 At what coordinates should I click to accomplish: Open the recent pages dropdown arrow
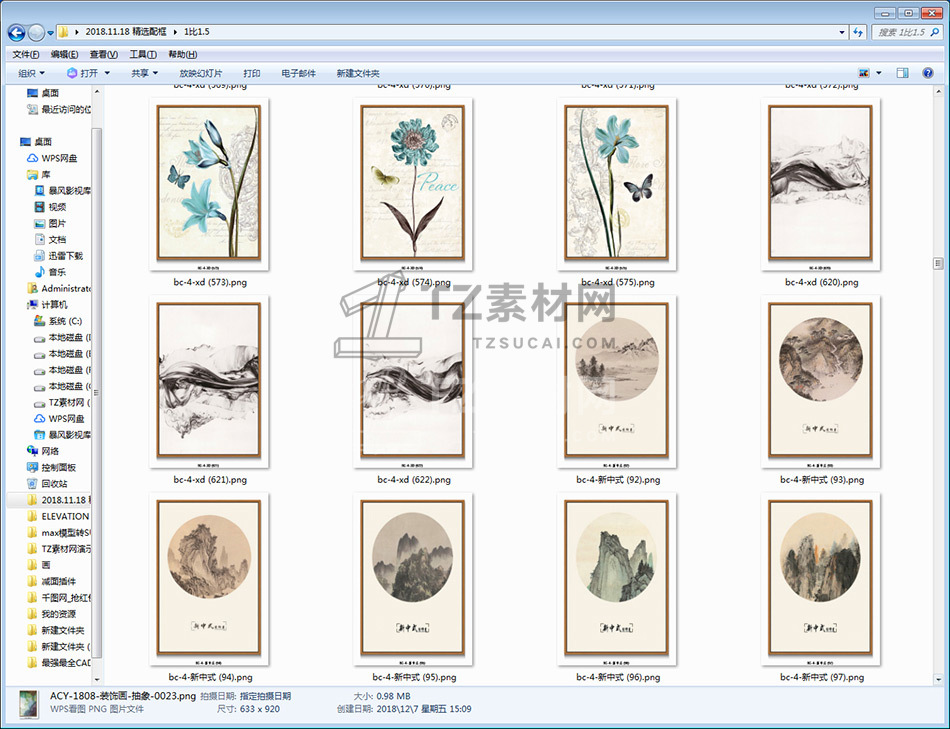50,33
